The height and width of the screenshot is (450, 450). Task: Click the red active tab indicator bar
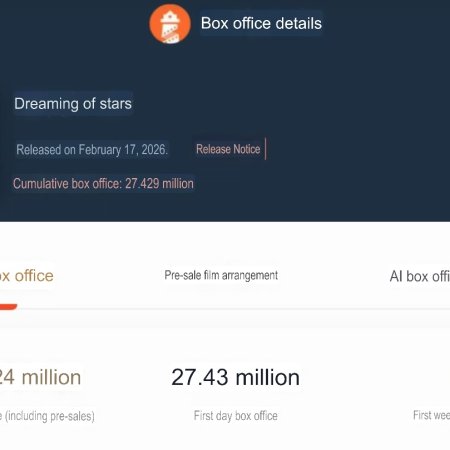pos(8,307)
